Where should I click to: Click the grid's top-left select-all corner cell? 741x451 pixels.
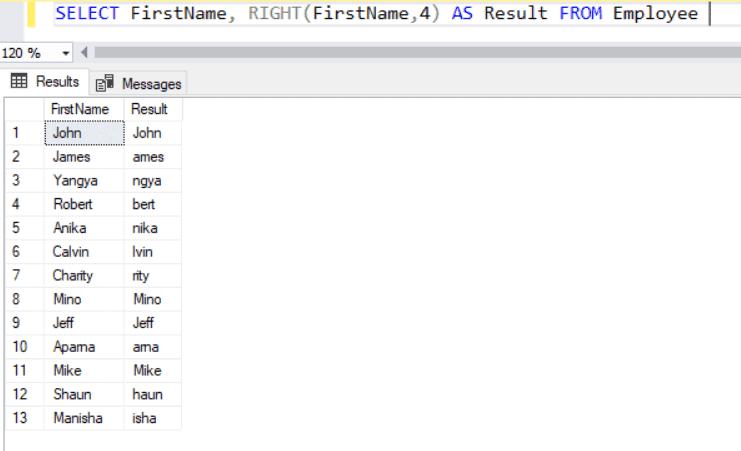tap(24, 108)
